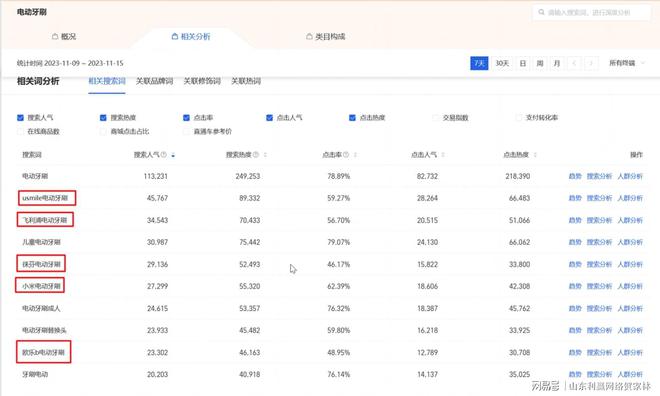The height and width of the screenshot is (396, 660).
Task: Click help icon beside 搜索热度 column header
Action: click(255, 154)
